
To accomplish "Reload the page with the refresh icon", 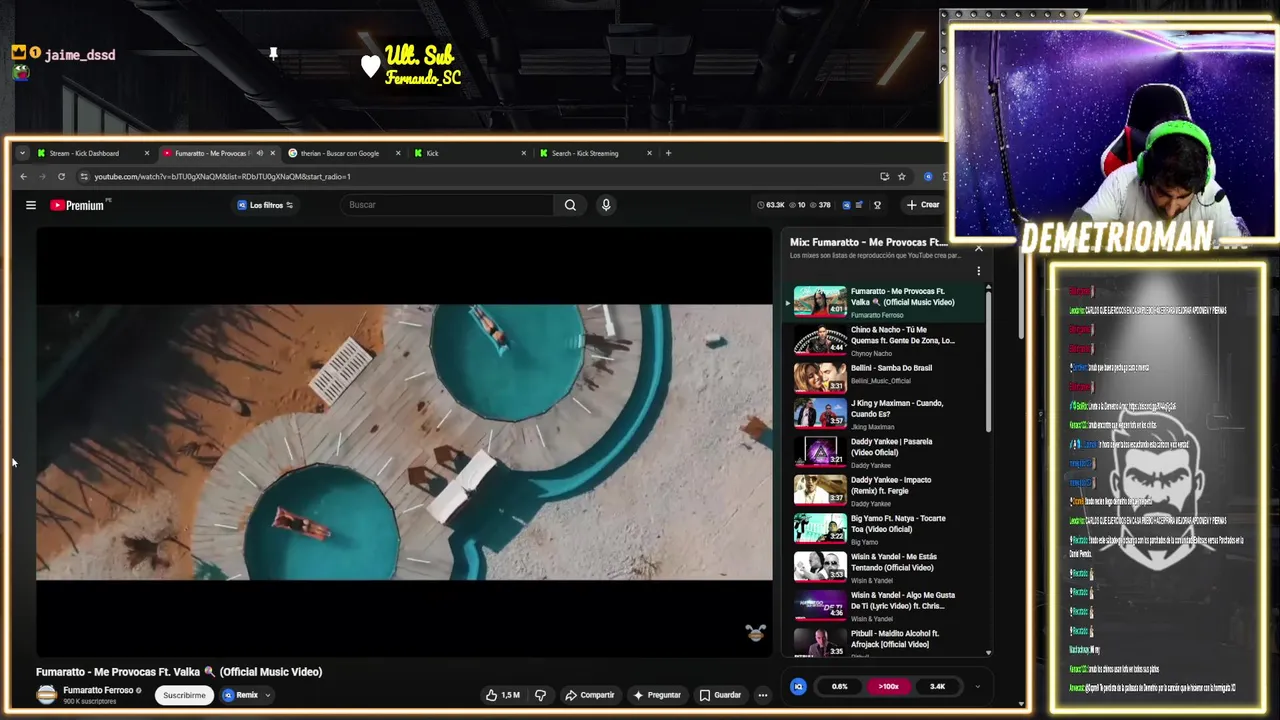I will point(61,177).
